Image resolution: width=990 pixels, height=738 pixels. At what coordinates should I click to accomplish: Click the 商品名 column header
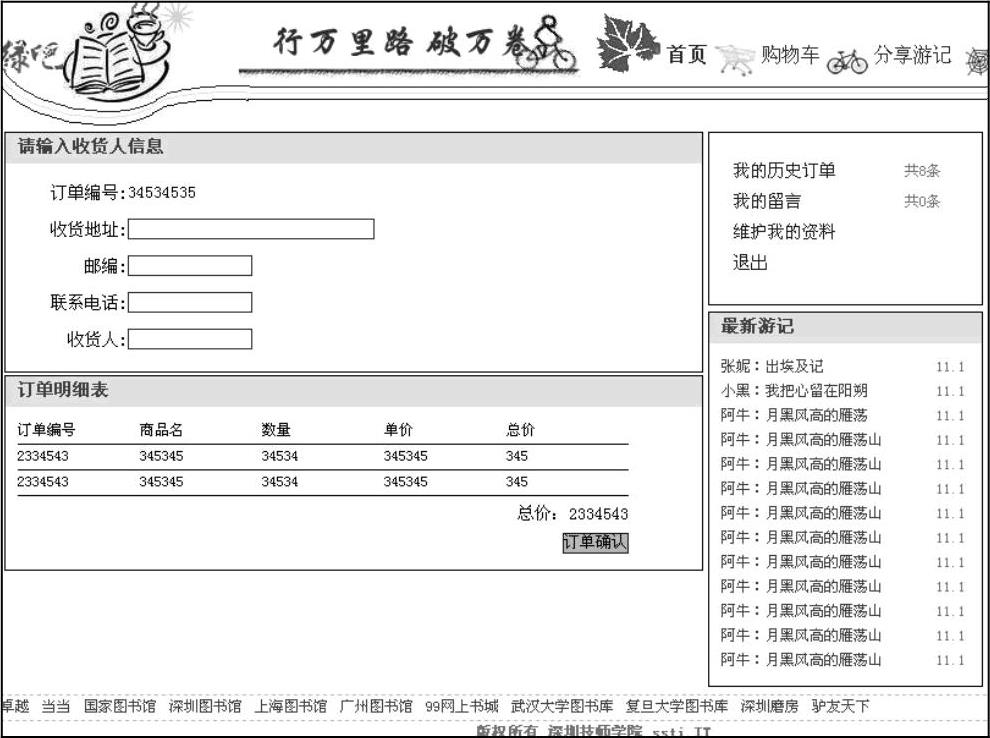[x=161, y=430]
